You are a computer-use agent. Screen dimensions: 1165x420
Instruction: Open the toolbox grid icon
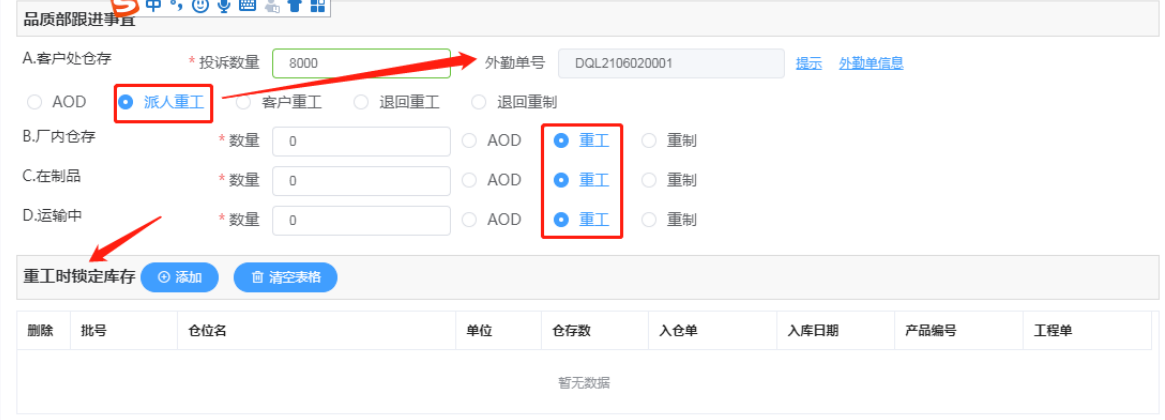tap(317, 6)
